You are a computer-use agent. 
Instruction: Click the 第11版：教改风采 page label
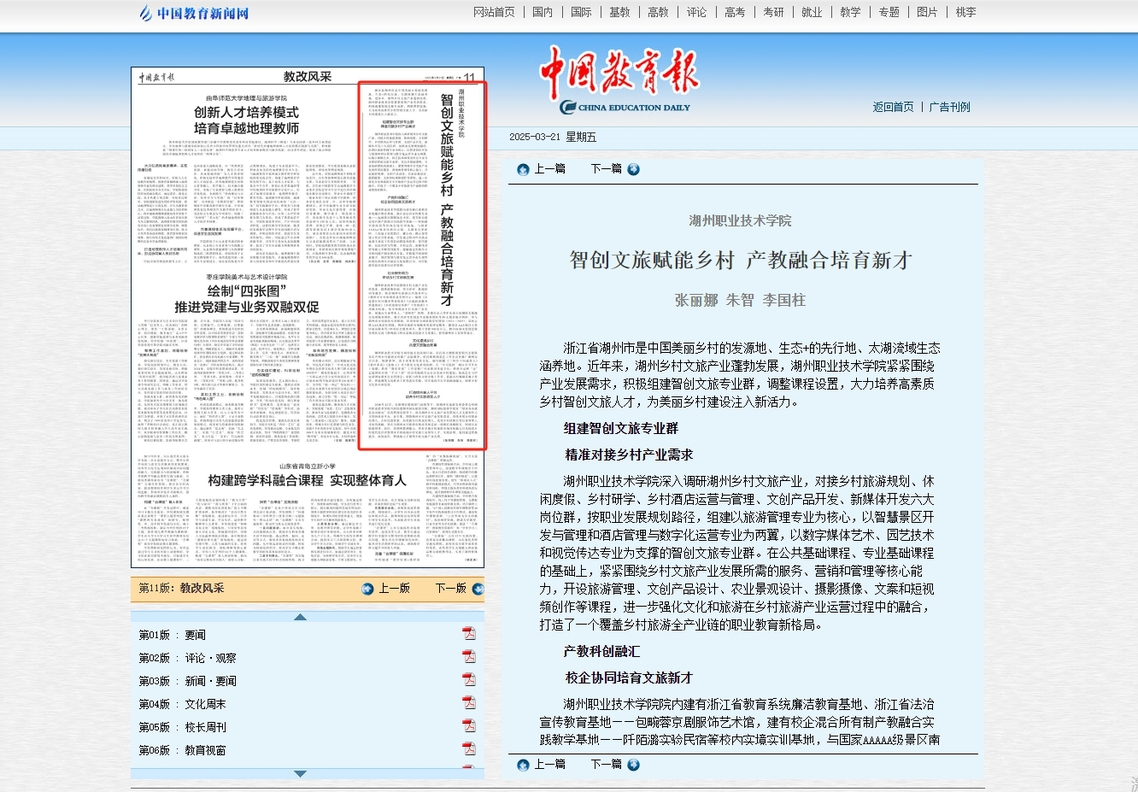[x=181, y=589]
